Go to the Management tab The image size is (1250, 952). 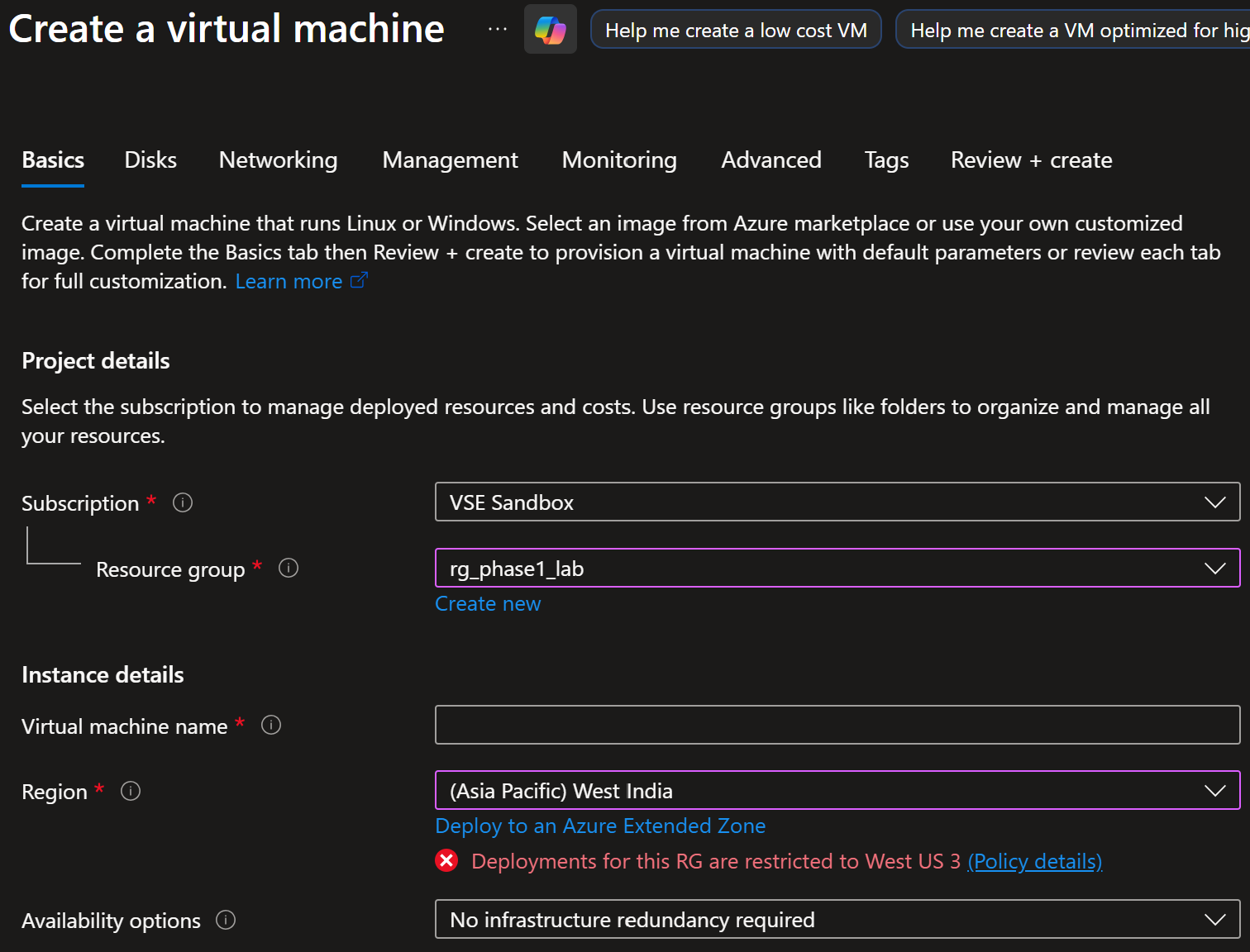click(450, 160)
